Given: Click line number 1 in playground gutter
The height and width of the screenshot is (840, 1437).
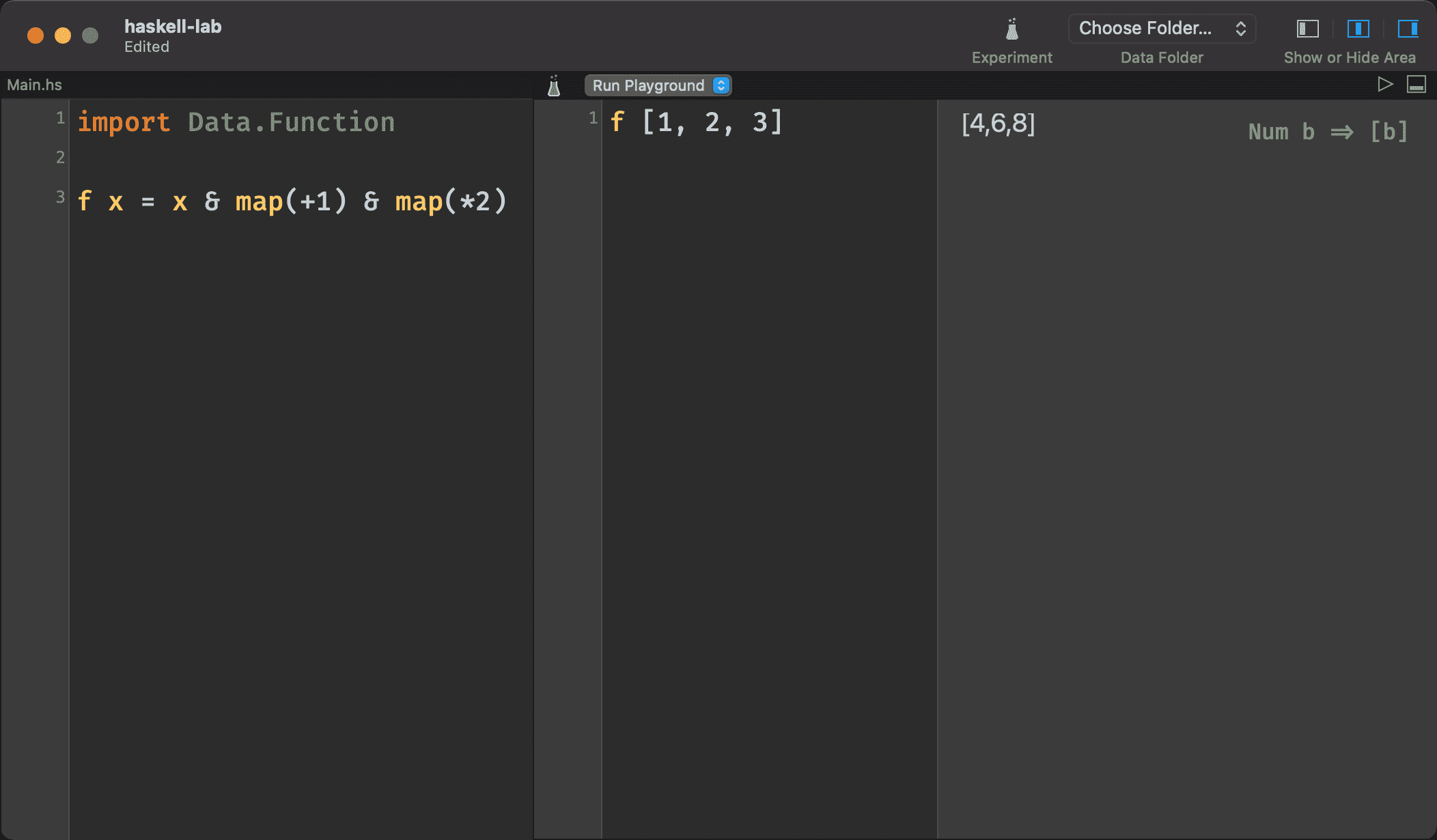Looking at the screenshot, I should point(593,118).
